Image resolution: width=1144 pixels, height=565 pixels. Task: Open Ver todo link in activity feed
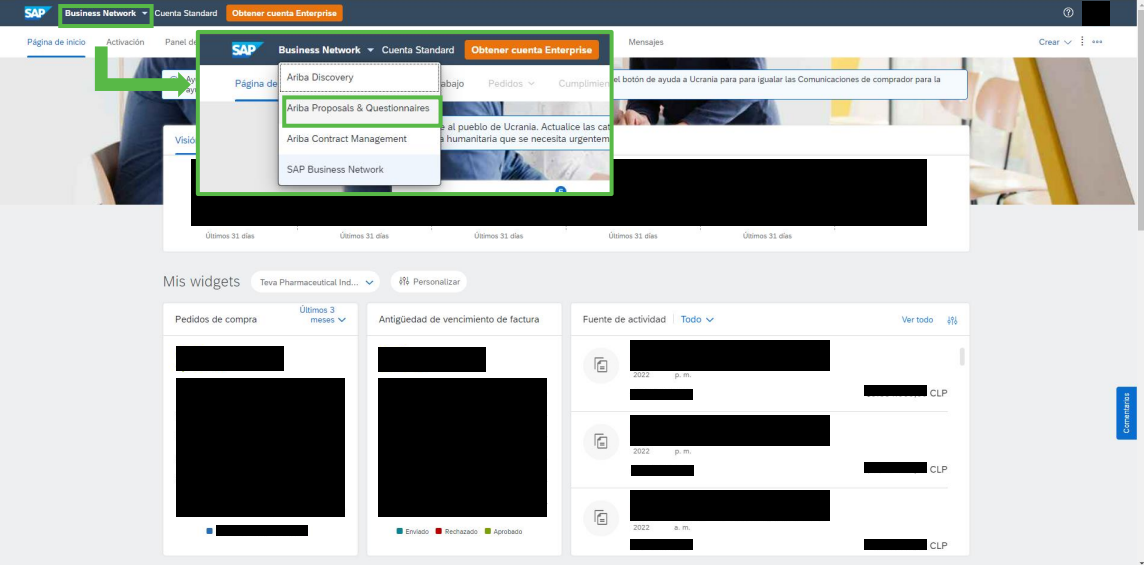click(917, 320)
